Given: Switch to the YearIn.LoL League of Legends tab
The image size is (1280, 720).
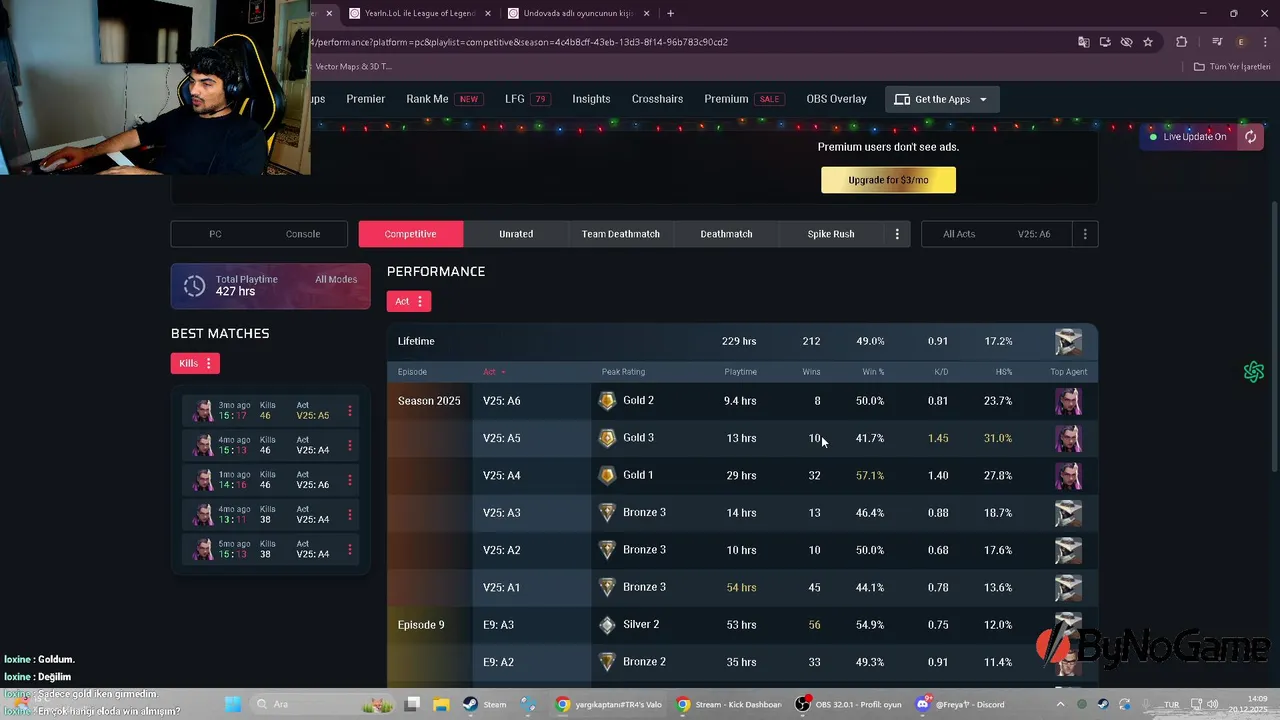Looking at the screenshot, I should point(418,14).
